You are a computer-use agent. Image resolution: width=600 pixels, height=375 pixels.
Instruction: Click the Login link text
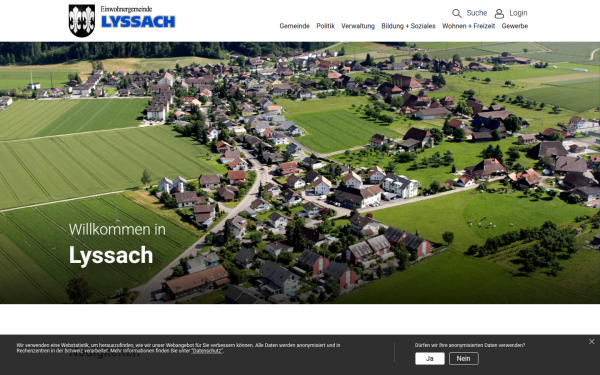518,13
